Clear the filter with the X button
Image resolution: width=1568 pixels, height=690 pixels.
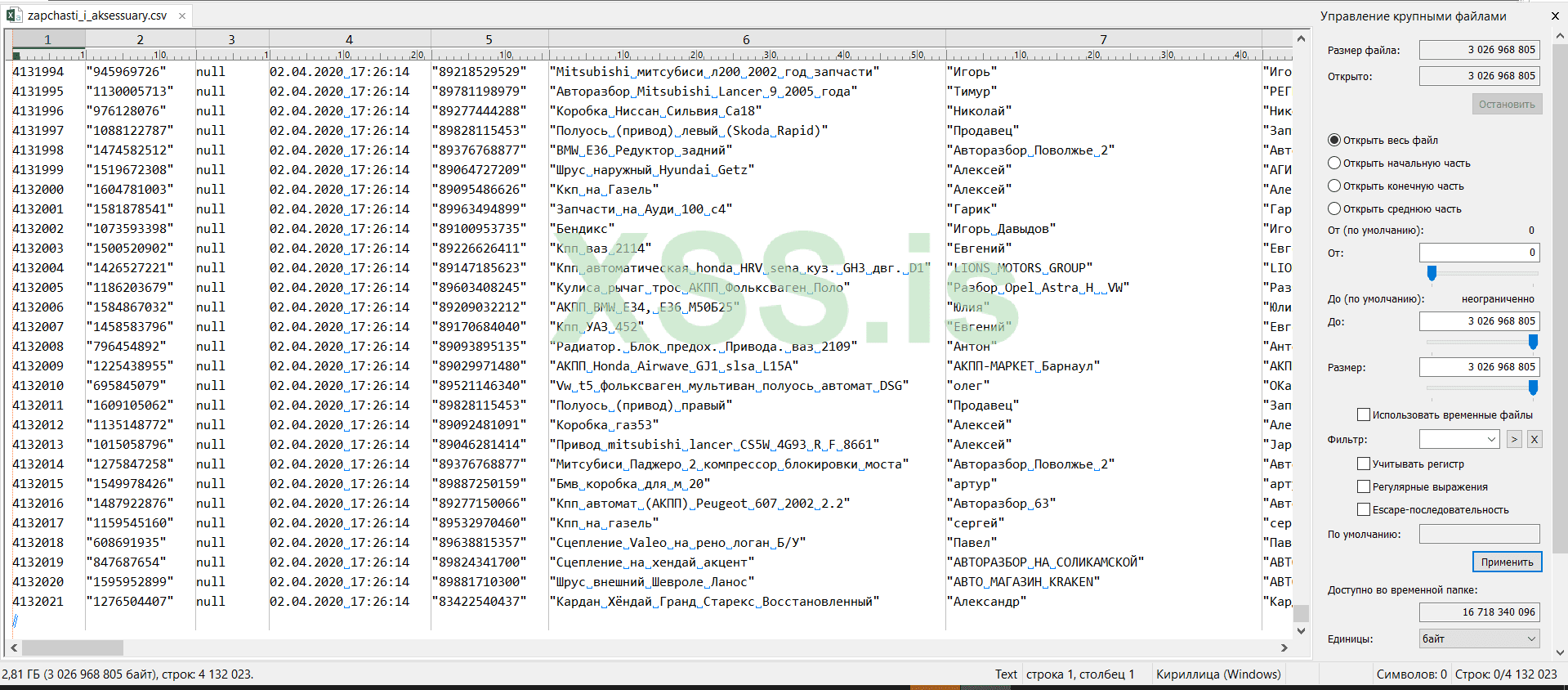(1534, 439)
